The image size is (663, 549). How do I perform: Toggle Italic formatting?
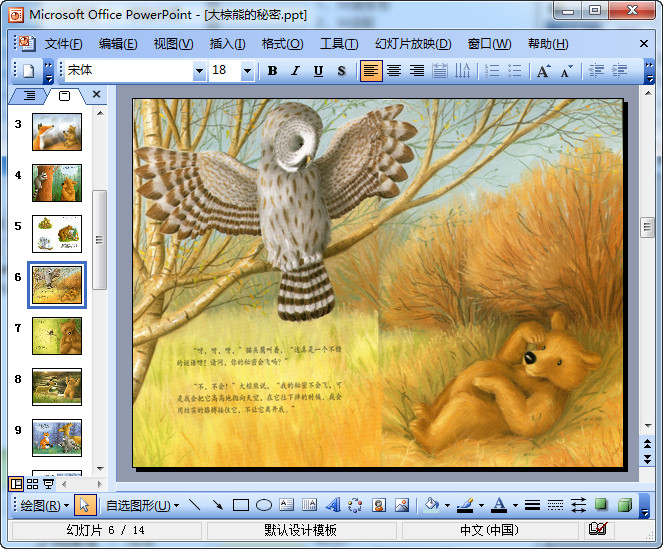[295, 71]
